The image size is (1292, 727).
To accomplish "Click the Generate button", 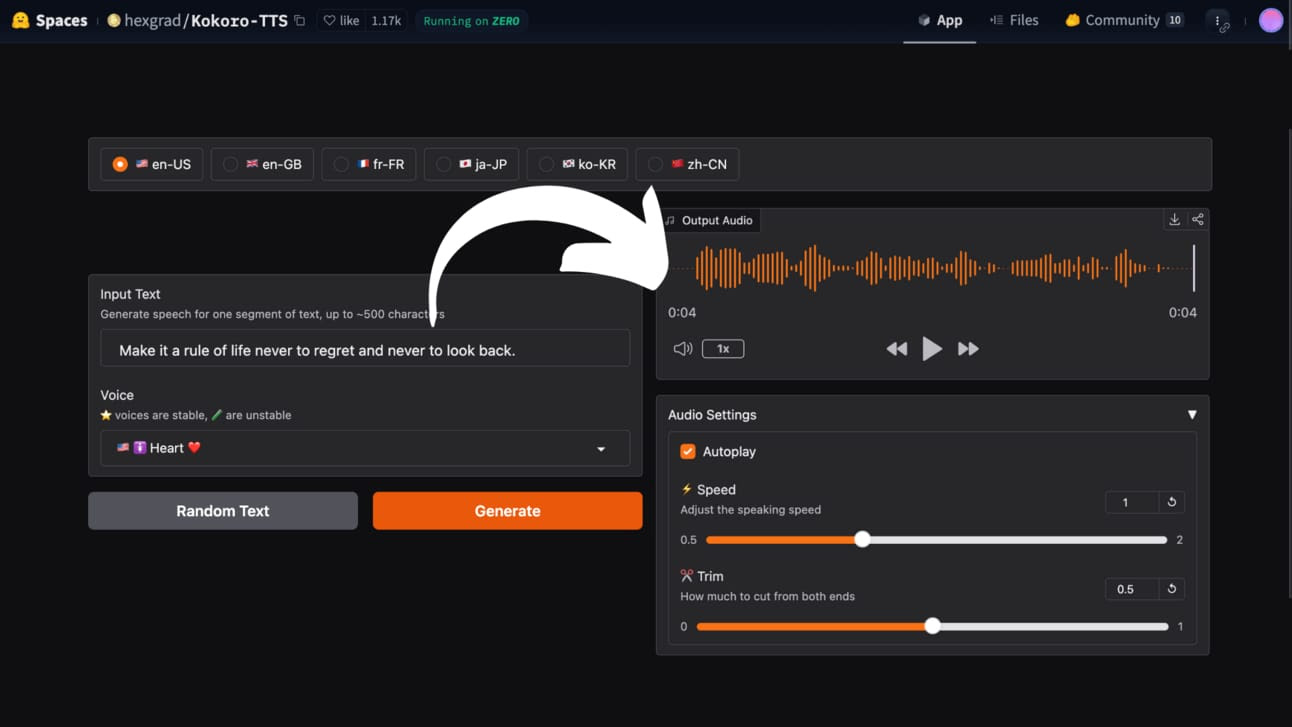I will click(x=507, y=511).
